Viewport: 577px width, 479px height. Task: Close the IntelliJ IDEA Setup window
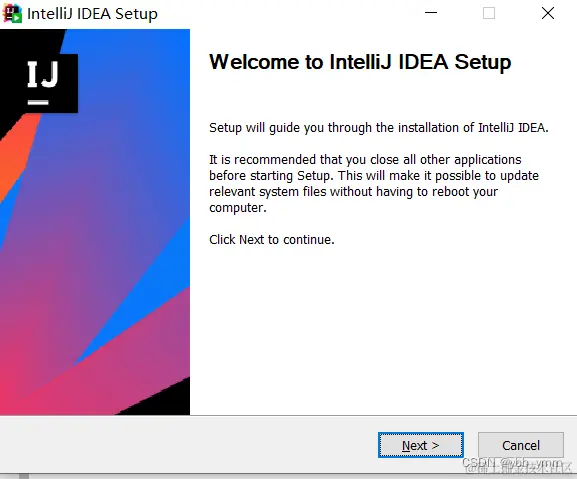click(548, 13)
